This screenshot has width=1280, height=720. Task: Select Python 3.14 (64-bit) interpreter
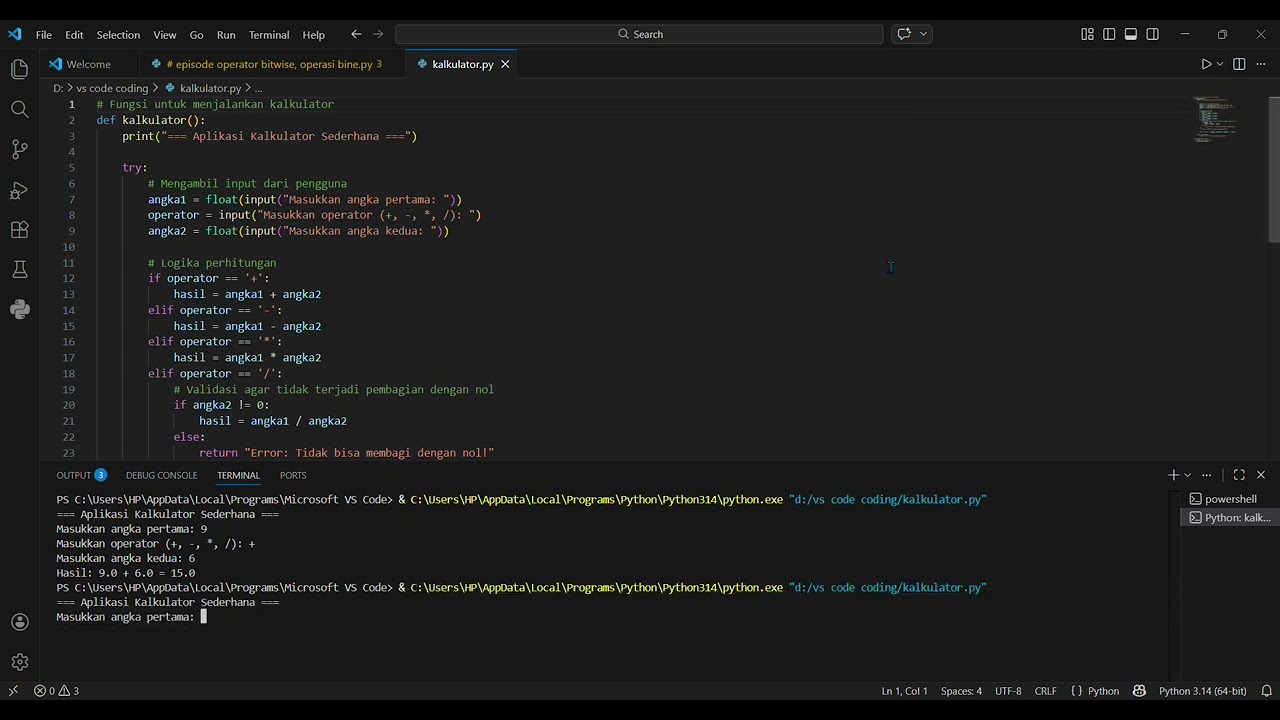coord(1203,691)
